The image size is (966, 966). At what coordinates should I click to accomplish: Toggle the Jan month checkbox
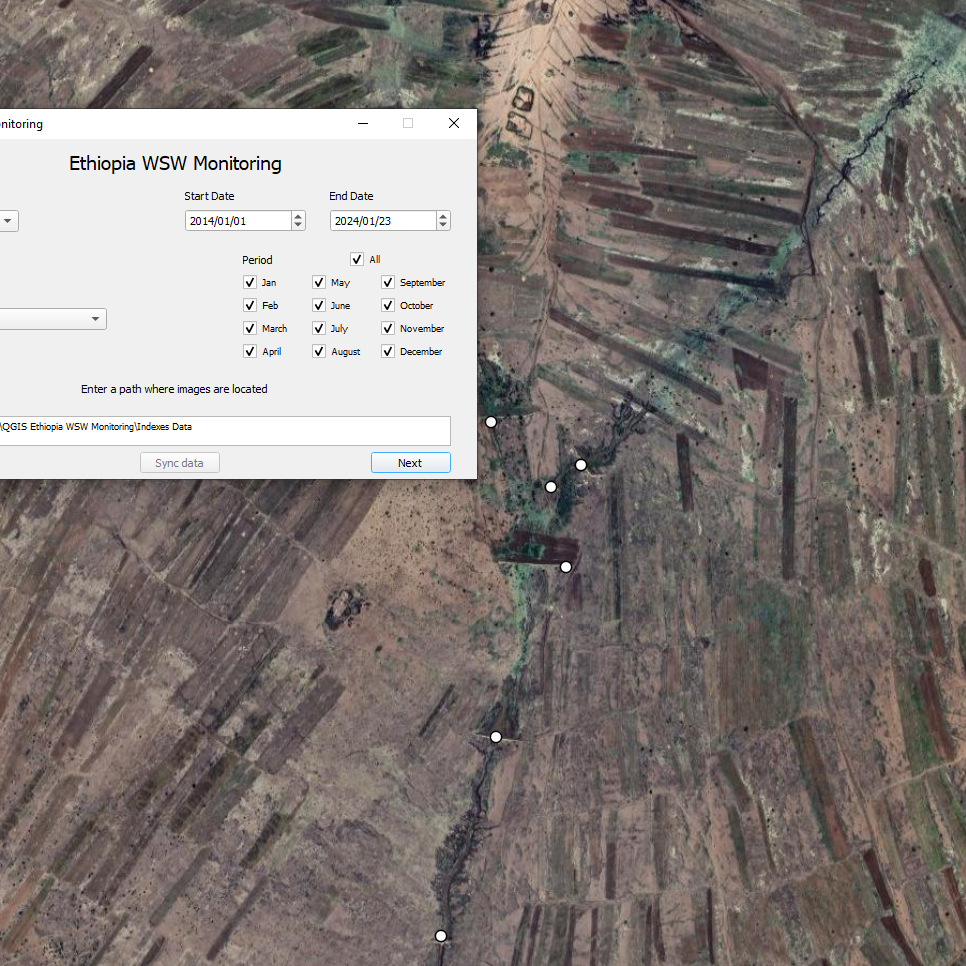tap(250, 283)
